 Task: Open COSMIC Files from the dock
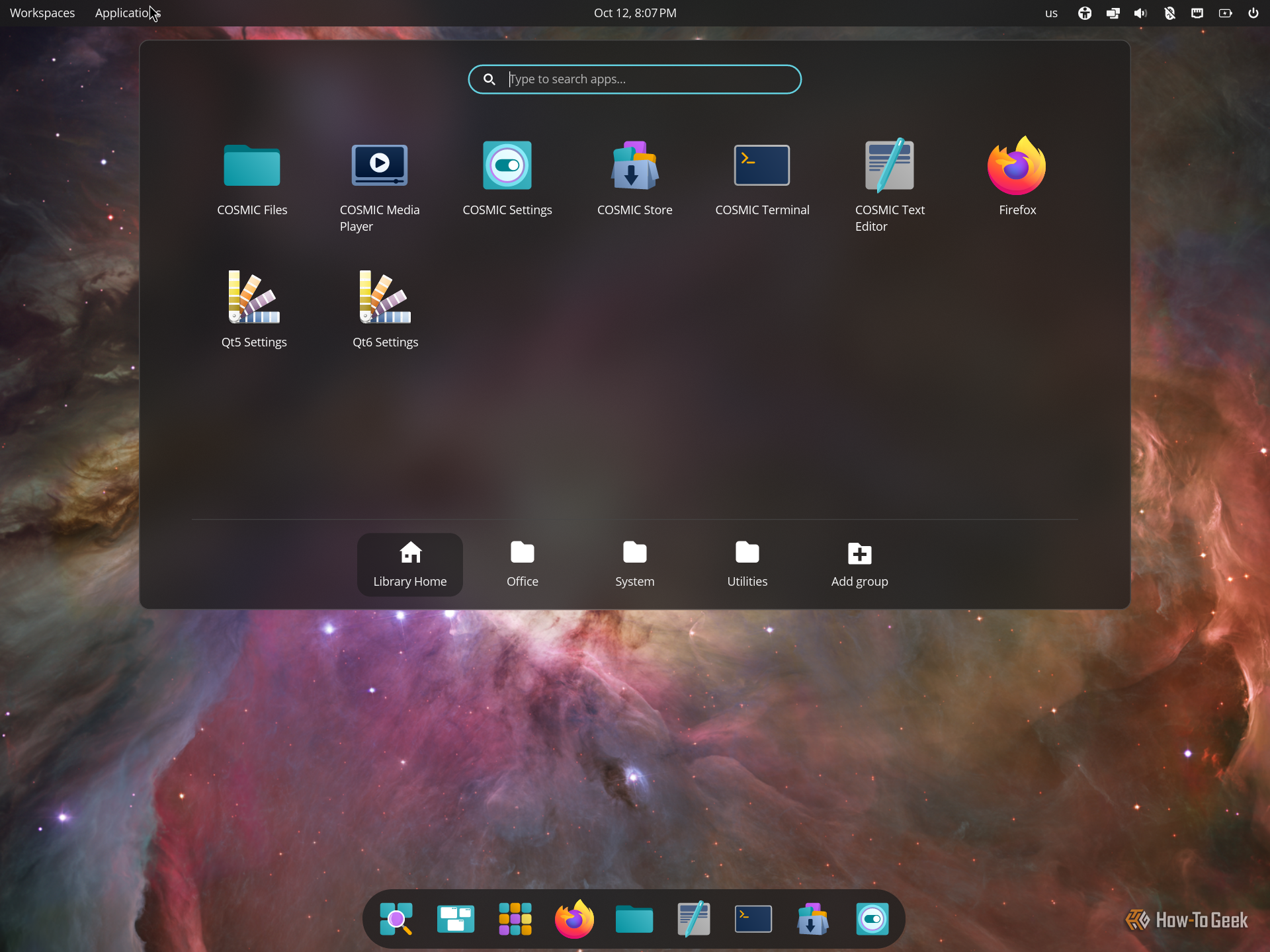634,919
